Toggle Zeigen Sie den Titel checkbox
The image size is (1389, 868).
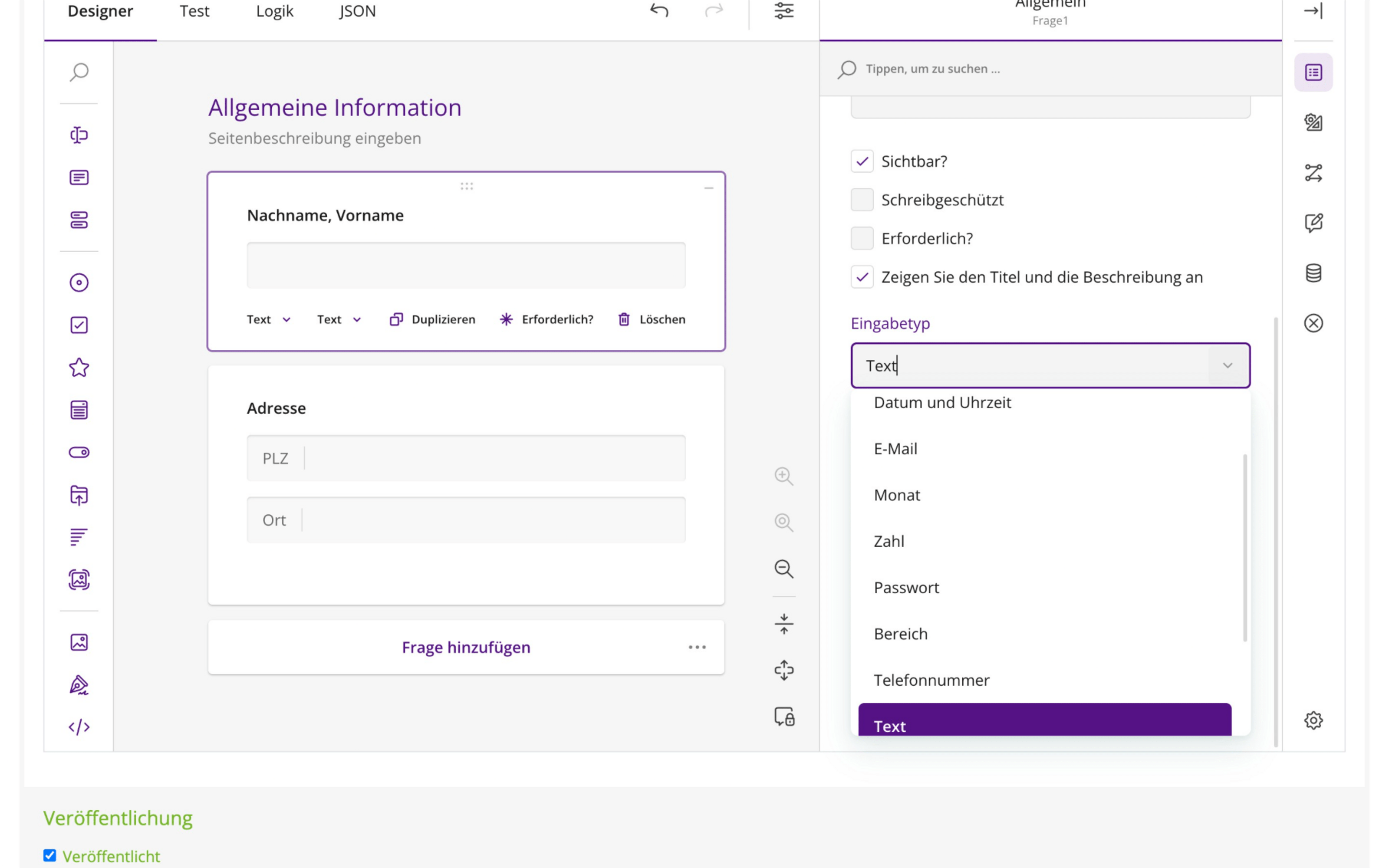click(862, 277)
